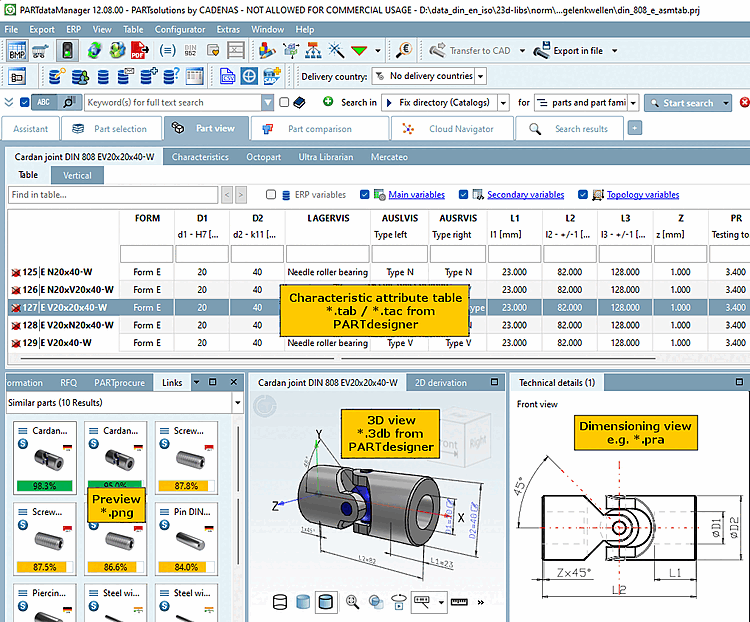Open the Configurator menu

point(180,30)
